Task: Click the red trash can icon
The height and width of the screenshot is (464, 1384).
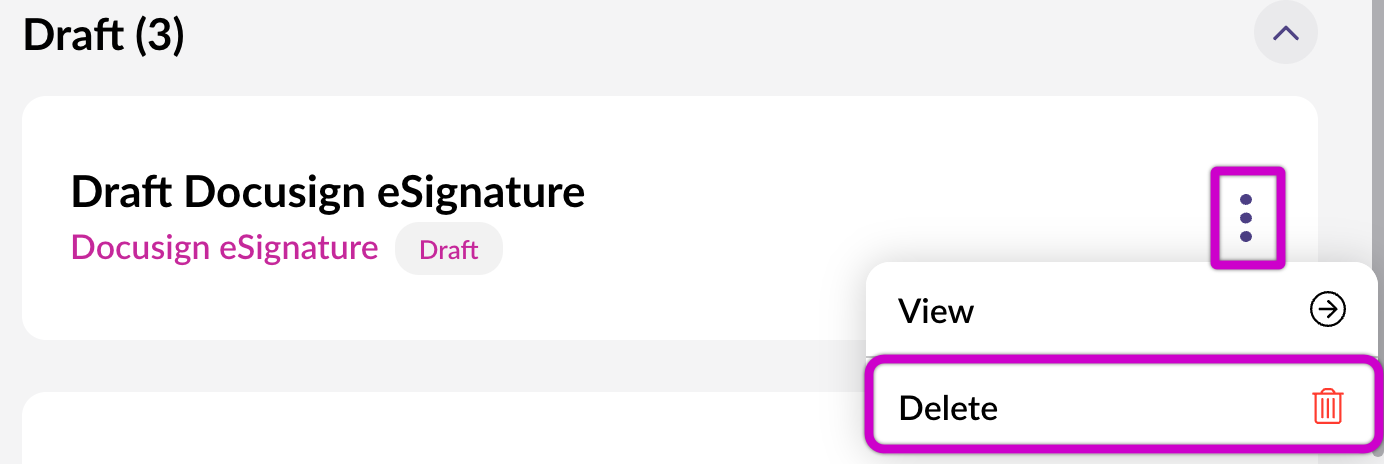Action: (x=1327, y=407)
